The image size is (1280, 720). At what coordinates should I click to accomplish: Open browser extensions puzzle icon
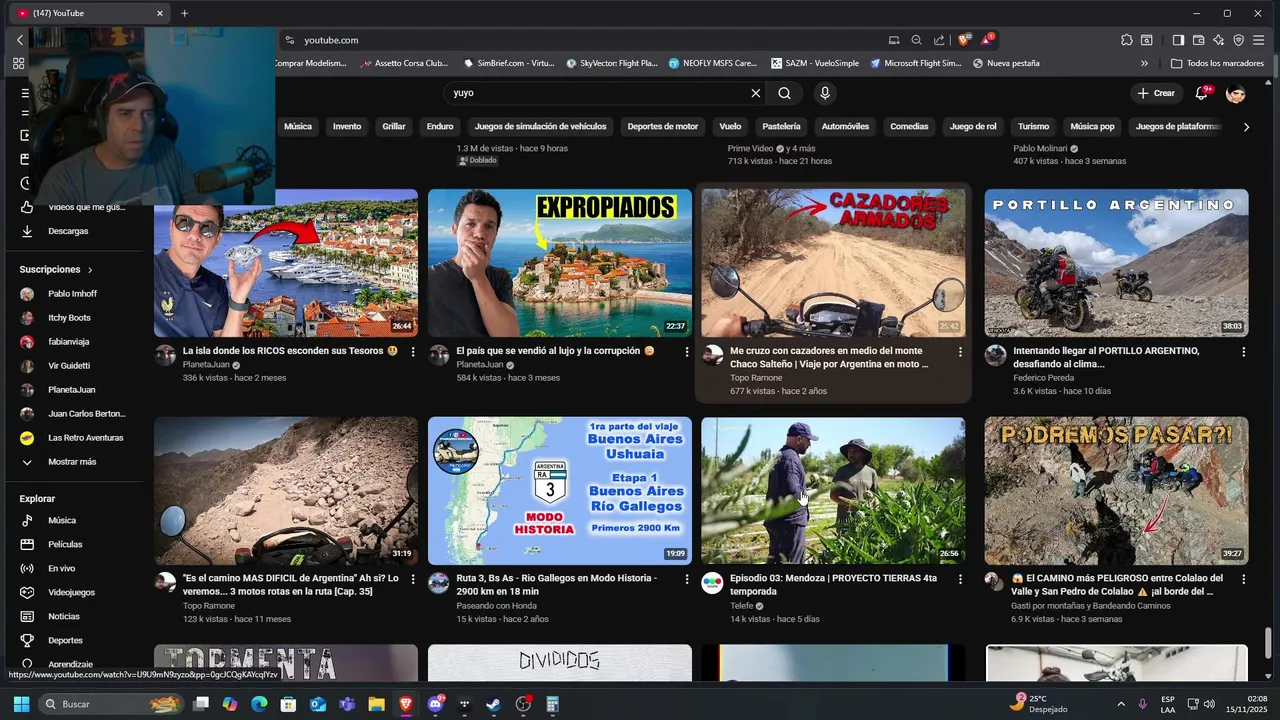[x=1127, y=40]
